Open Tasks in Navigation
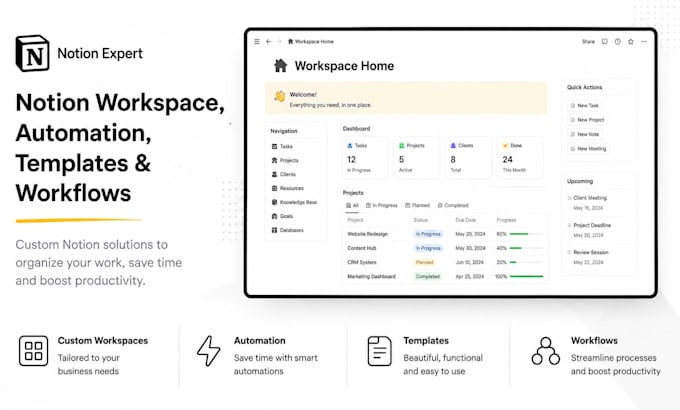Viewport: 680px width, 410px height. coord(282,146)
